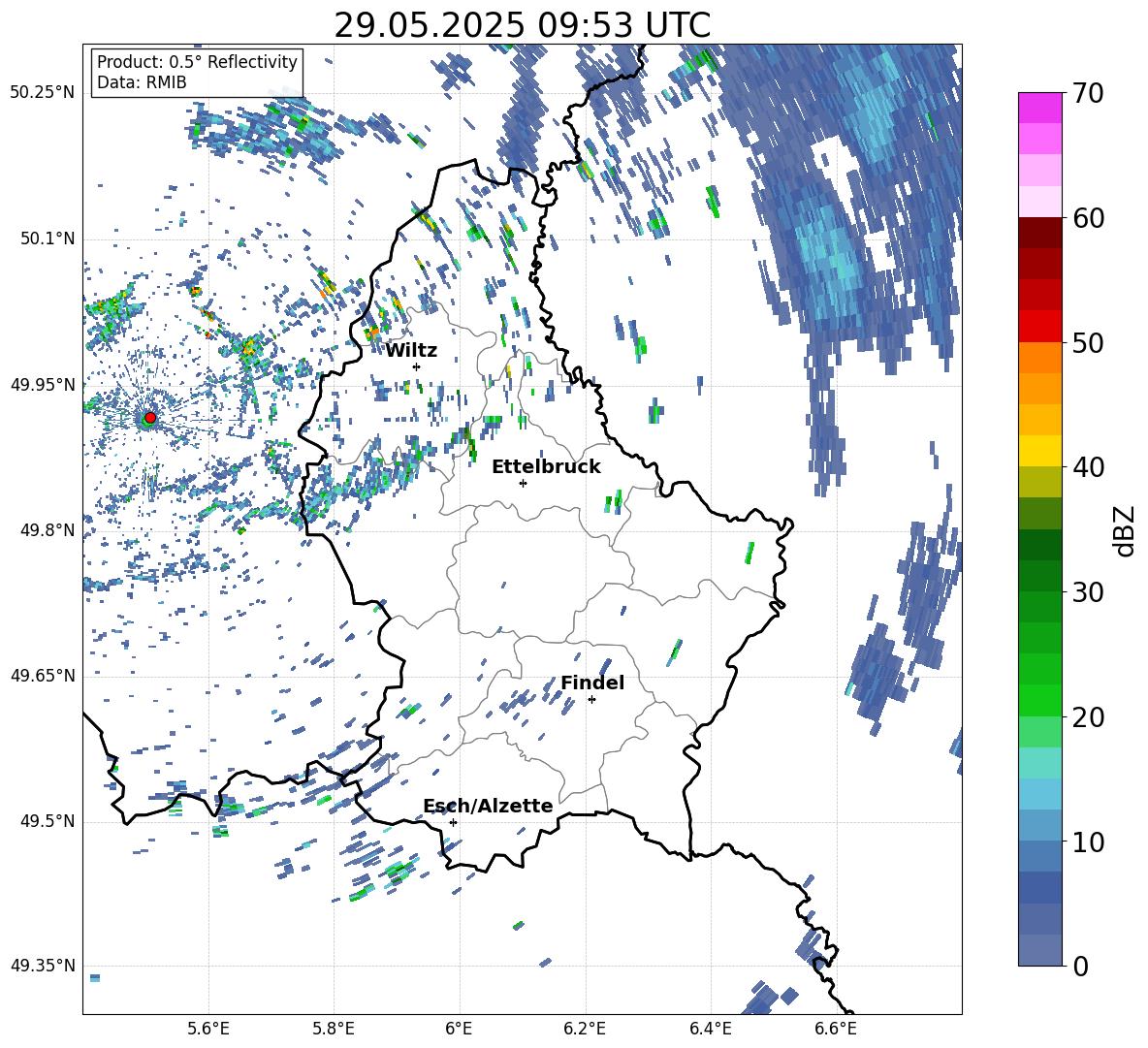This screenshot has width=1148, height=1048.
Task: Click the 49.8°N latitude label
Action: click(47, 530)
